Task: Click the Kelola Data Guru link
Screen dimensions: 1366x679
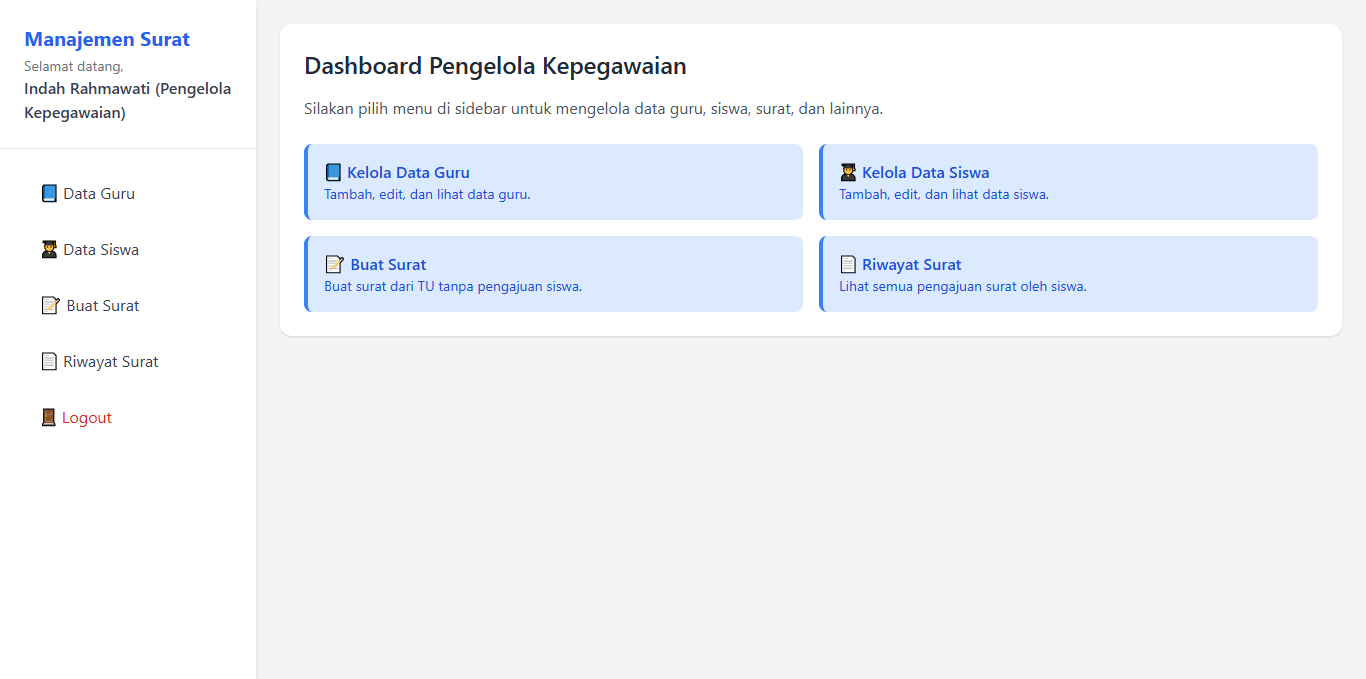Action: (x=409, y=171)
